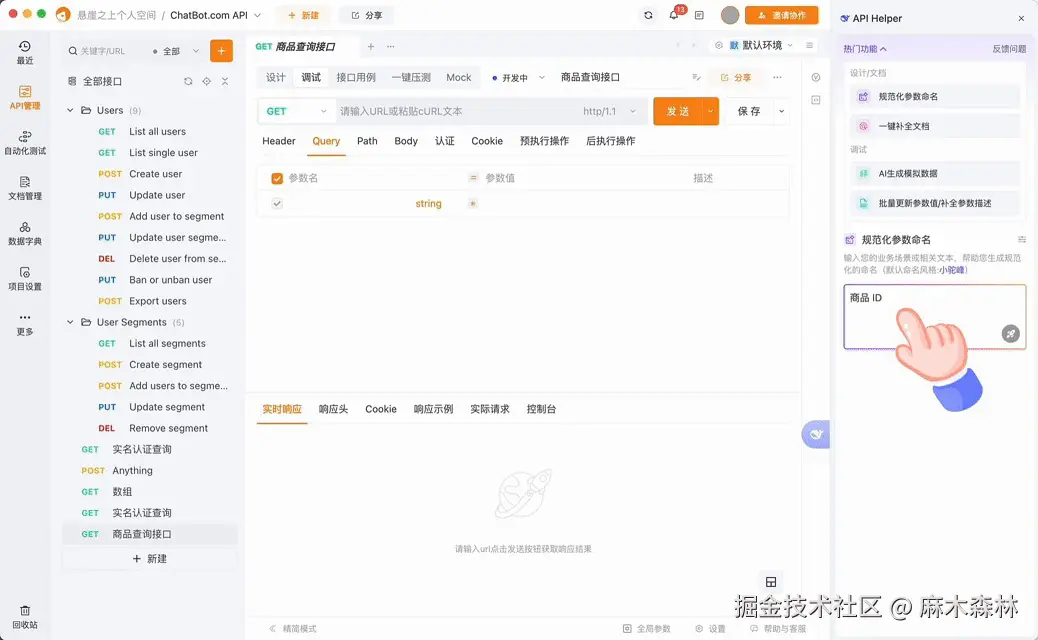
Task: Collapse the Users folder
Action: click(70, 111)
